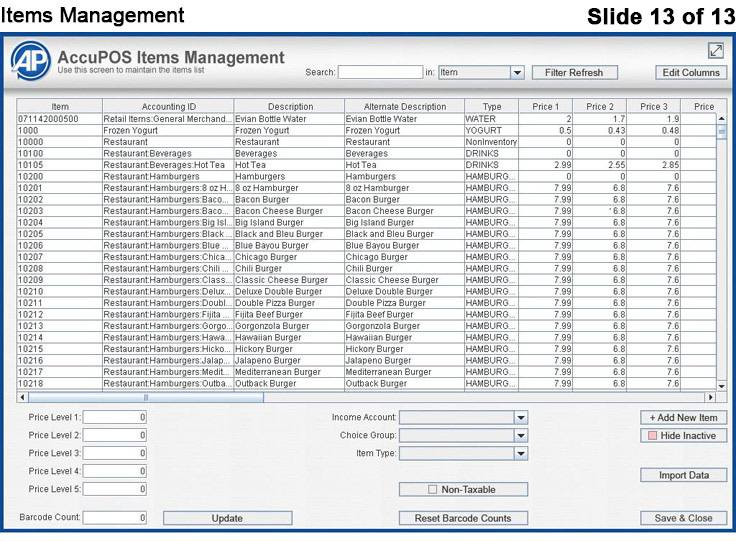Click the vertical scrollbar thumb
This screenshot has height=541, width=736.
coord(721,132)
